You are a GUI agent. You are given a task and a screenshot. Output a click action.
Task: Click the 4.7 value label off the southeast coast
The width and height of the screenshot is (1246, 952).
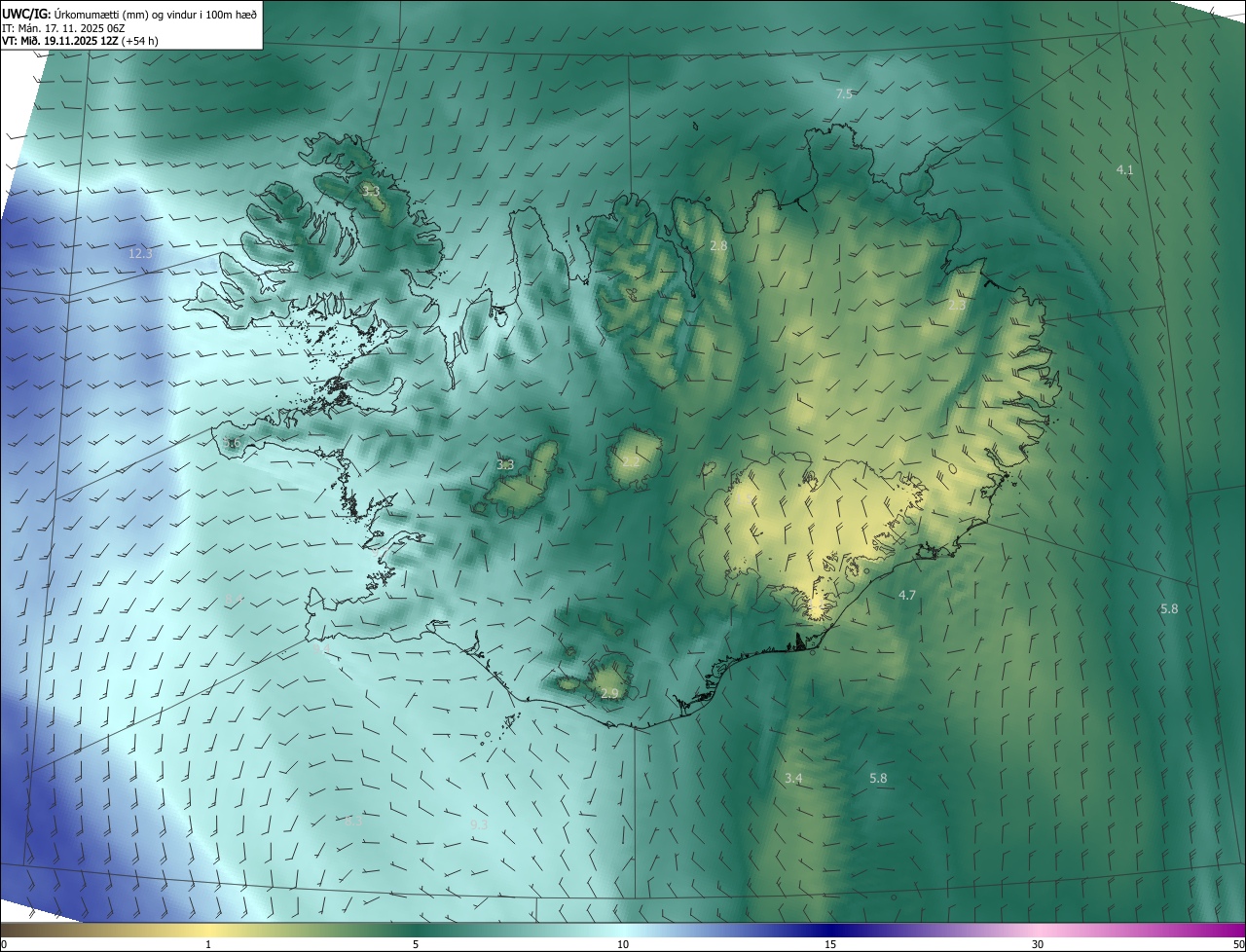tap(907, 595)
